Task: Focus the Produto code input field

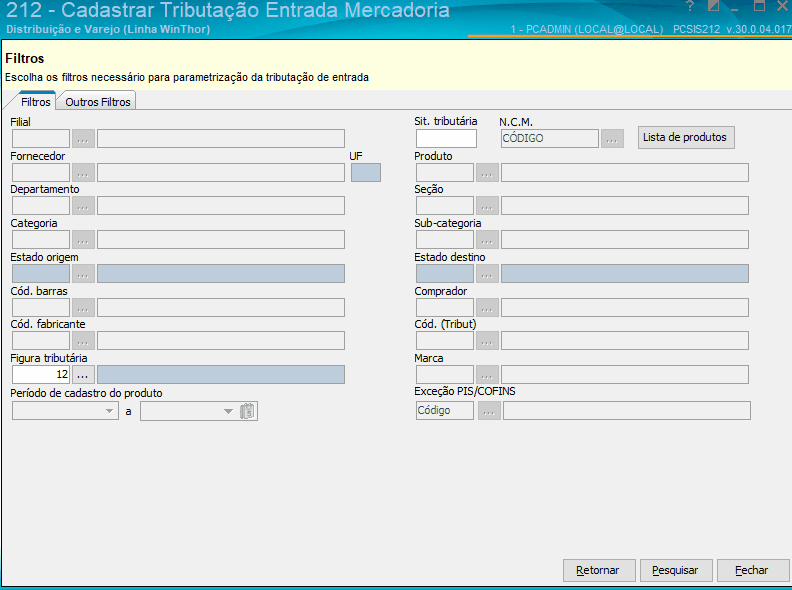Action: click(445, 173)
